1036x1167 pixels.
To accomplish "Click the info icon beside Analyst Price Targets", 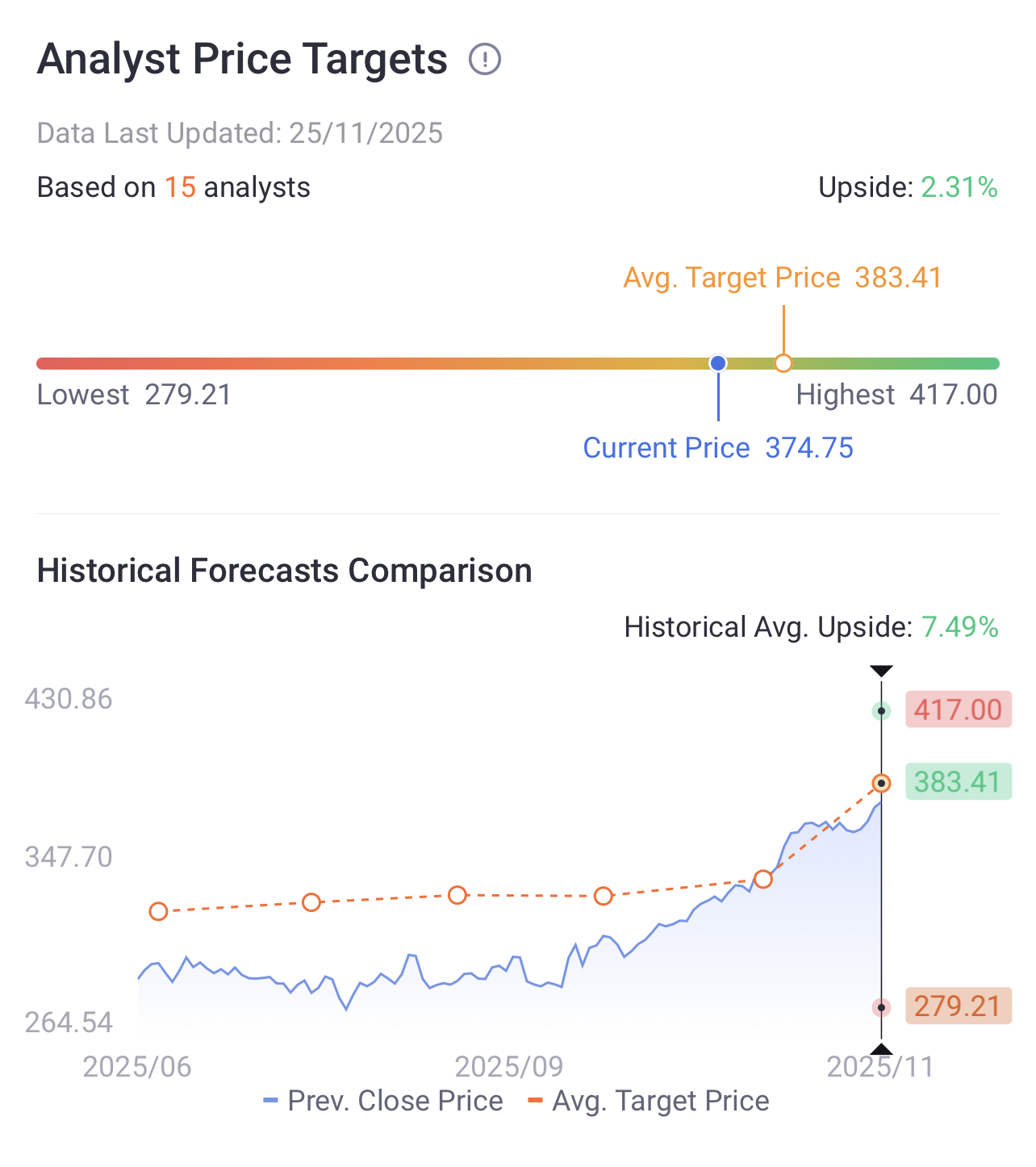I will (485, 59).
